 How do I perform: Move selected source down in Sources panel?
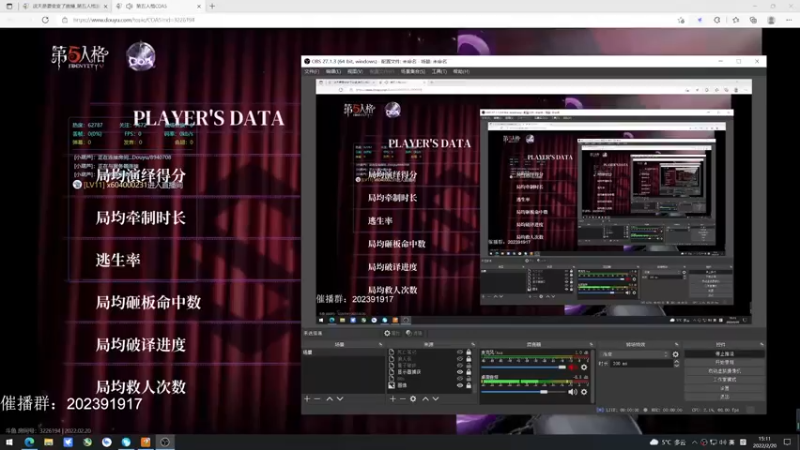tap(436, 398)
